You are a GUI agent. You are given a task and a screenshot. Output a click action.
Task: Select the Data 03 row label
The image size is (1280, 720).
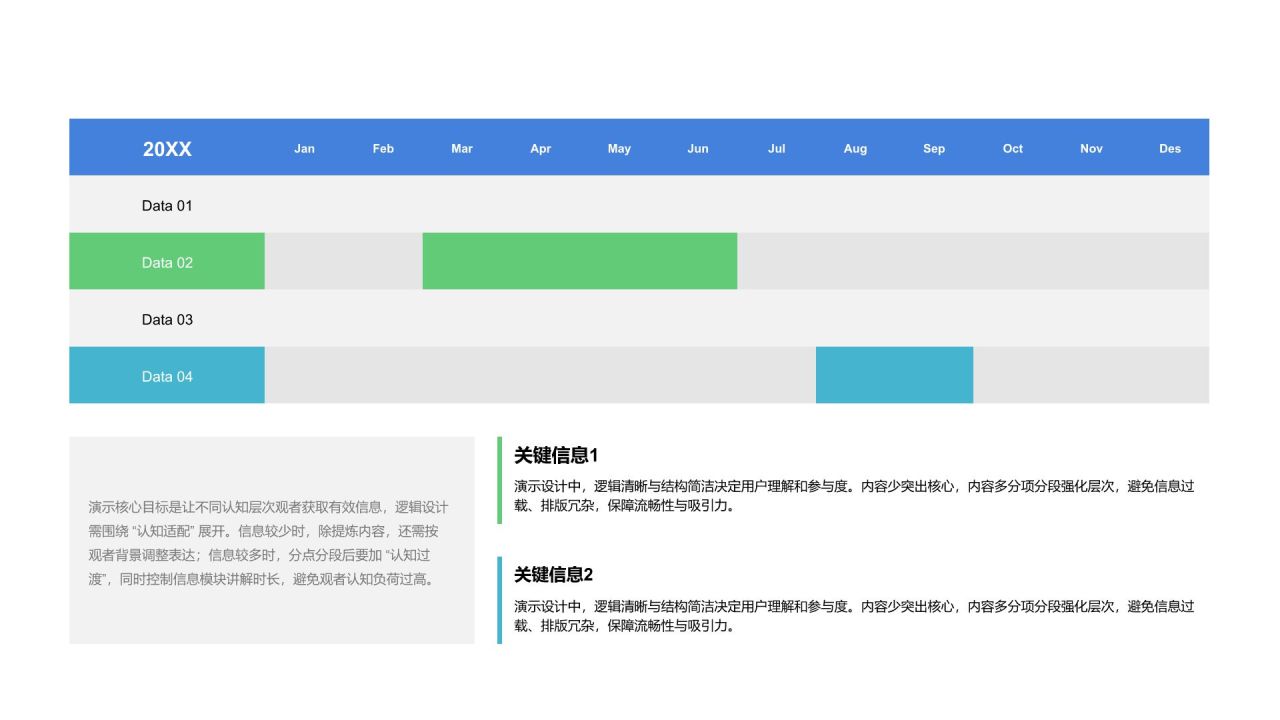pyautogui.click(x=167, y=320)
